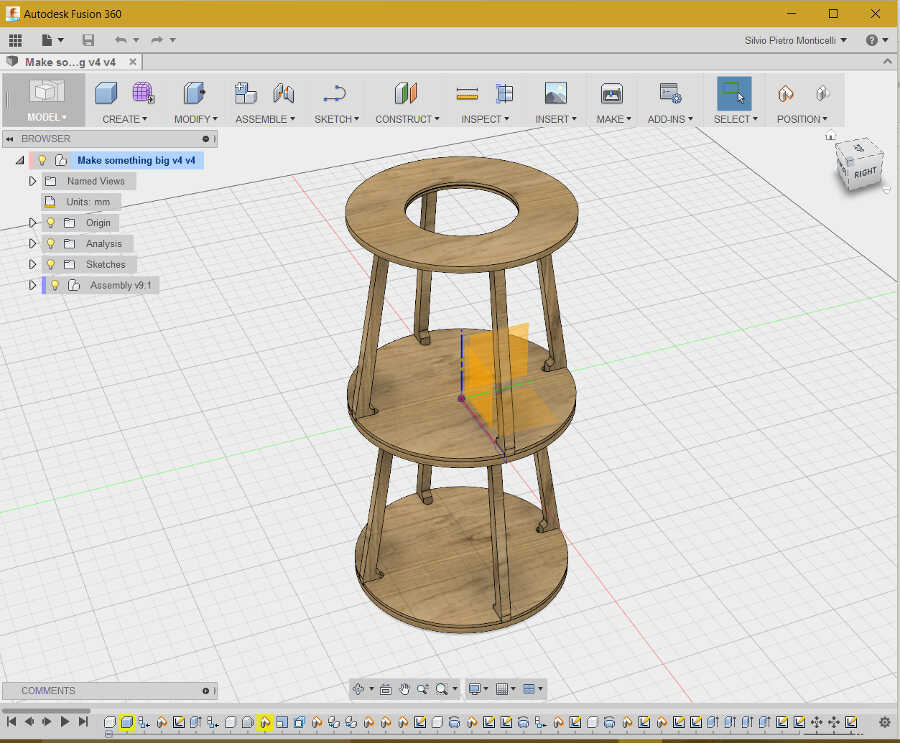
Task: Open the ASSEMBLE menu
Action: point(265,119)
